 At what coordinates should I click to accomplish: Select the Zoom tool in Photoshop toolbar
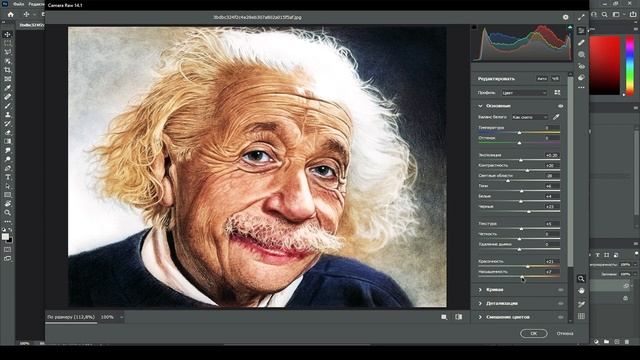point(7,213)
